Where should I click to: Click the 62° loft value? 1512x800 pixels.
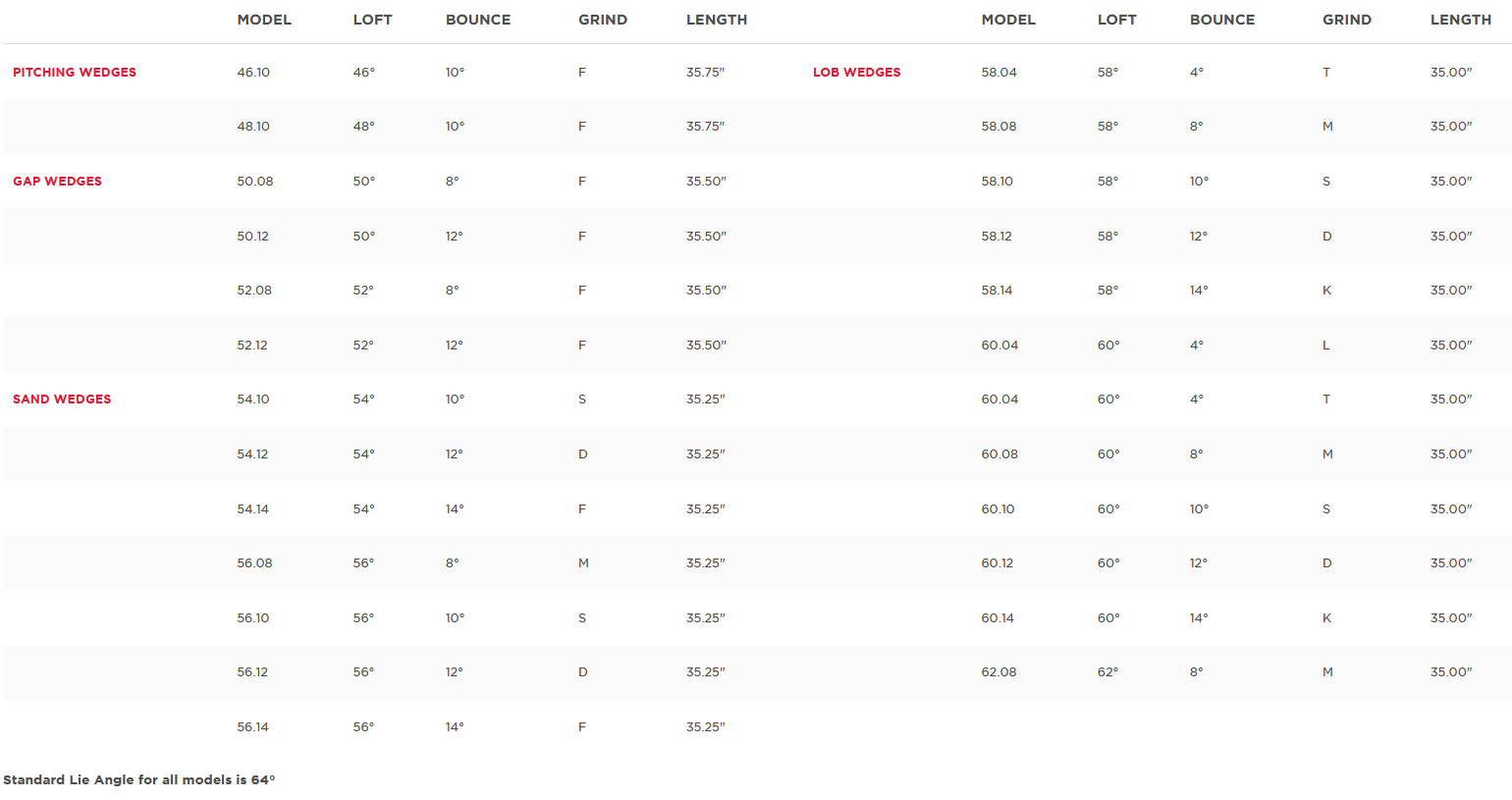(1107, 672)
